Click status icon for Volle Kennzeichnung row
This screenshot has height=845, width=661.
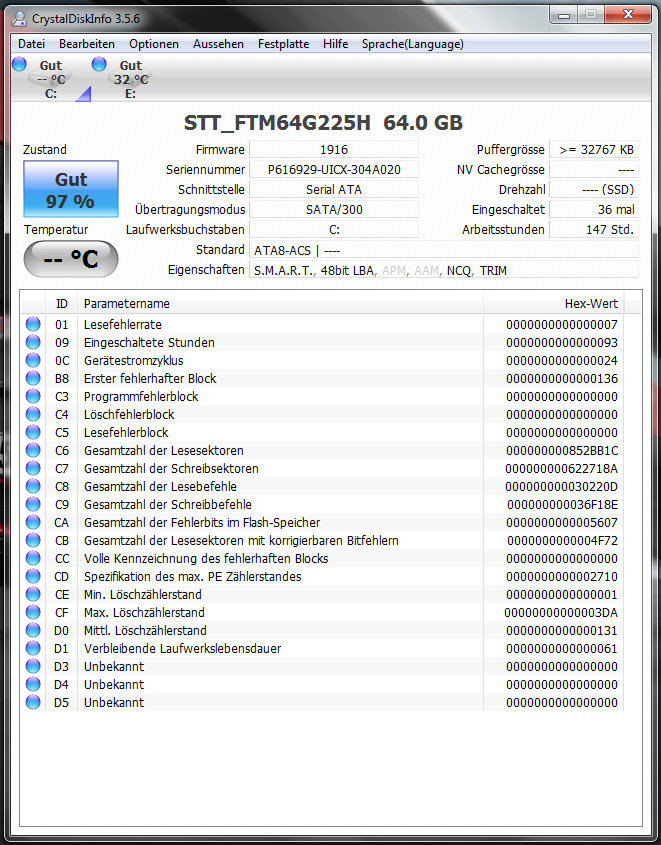pyautogui.click(x=33, y=558)
